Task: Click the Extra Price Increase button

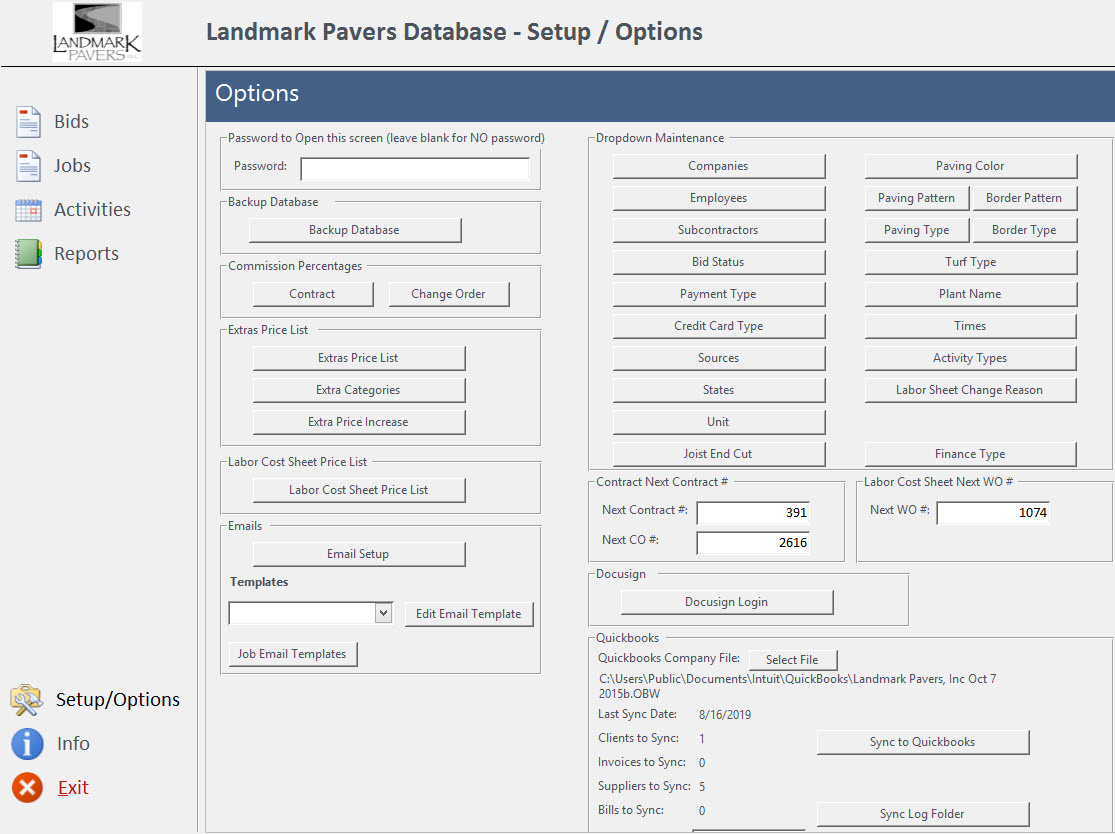Action: pos(359,422)
